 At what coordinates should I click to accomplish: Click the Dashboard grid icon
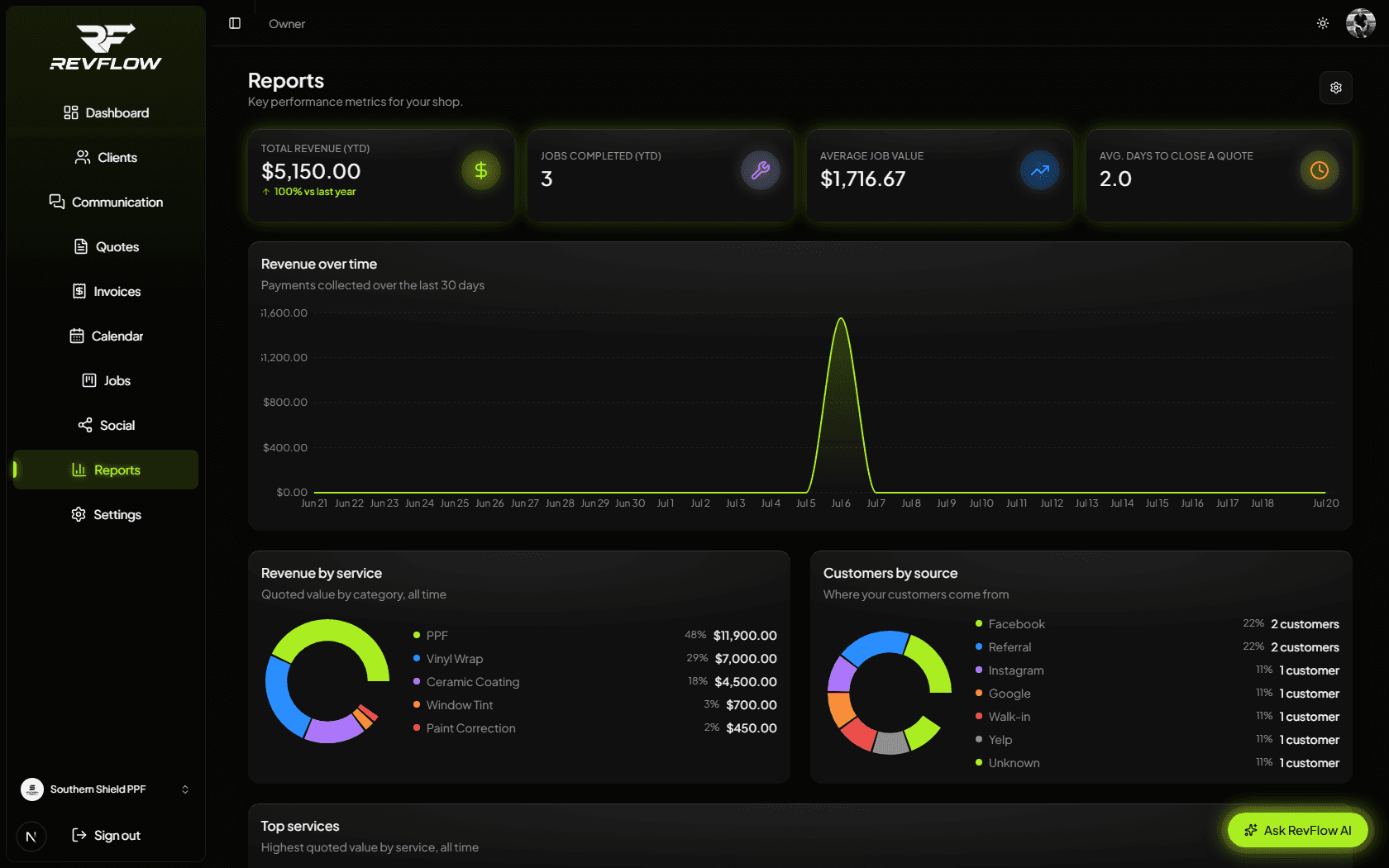(71, 112)
